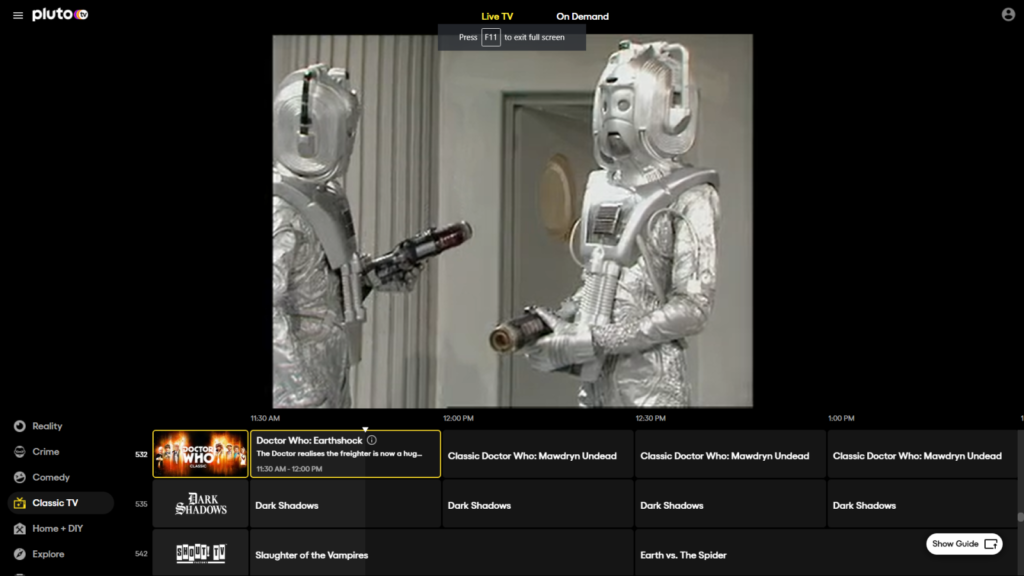The height and width of the screenshot is (576, 1024).
Task: Click the 12:00 PM time label
Action: pyautogui.click(x=458, y=419)
